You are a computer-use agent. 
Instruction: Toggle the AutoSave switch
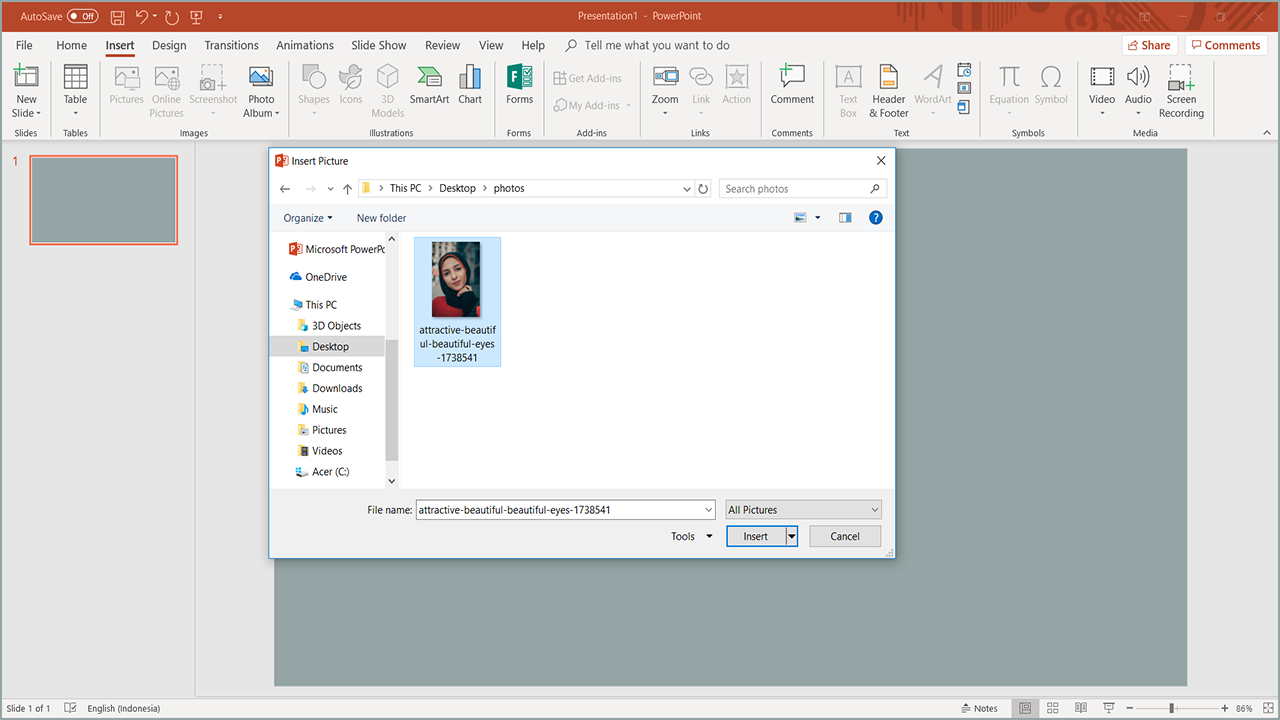pyautogui.click(x=83, y=16)
